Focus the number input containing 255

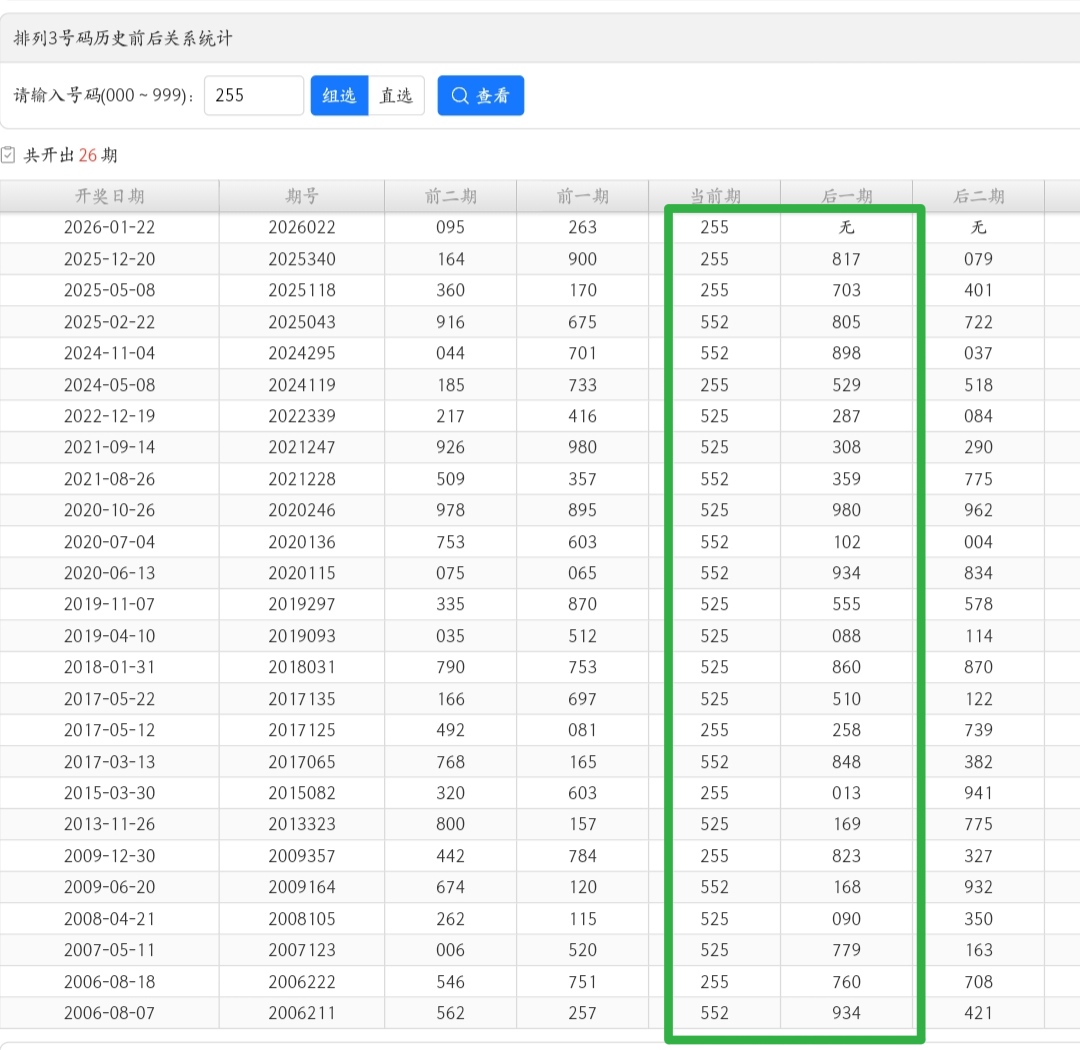point(253,96)
